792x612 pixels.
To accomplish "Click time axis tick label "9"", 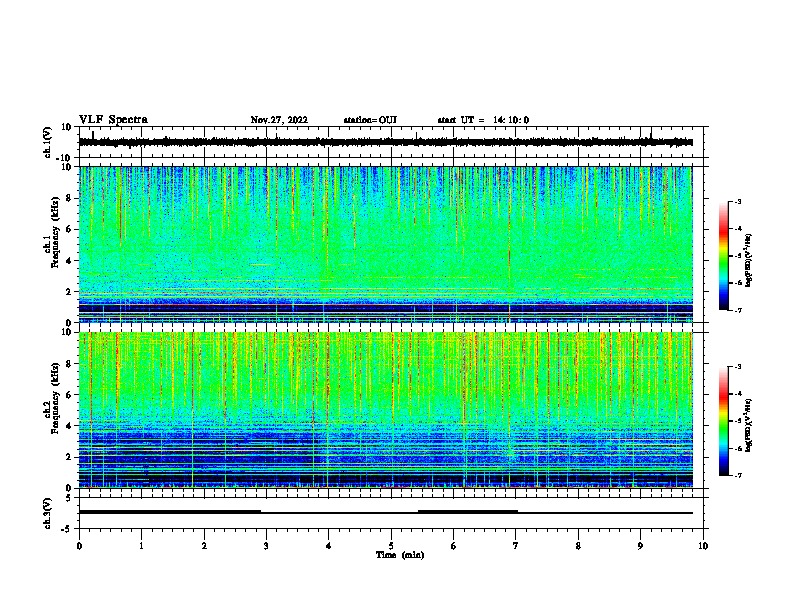I will pos(640,546).
